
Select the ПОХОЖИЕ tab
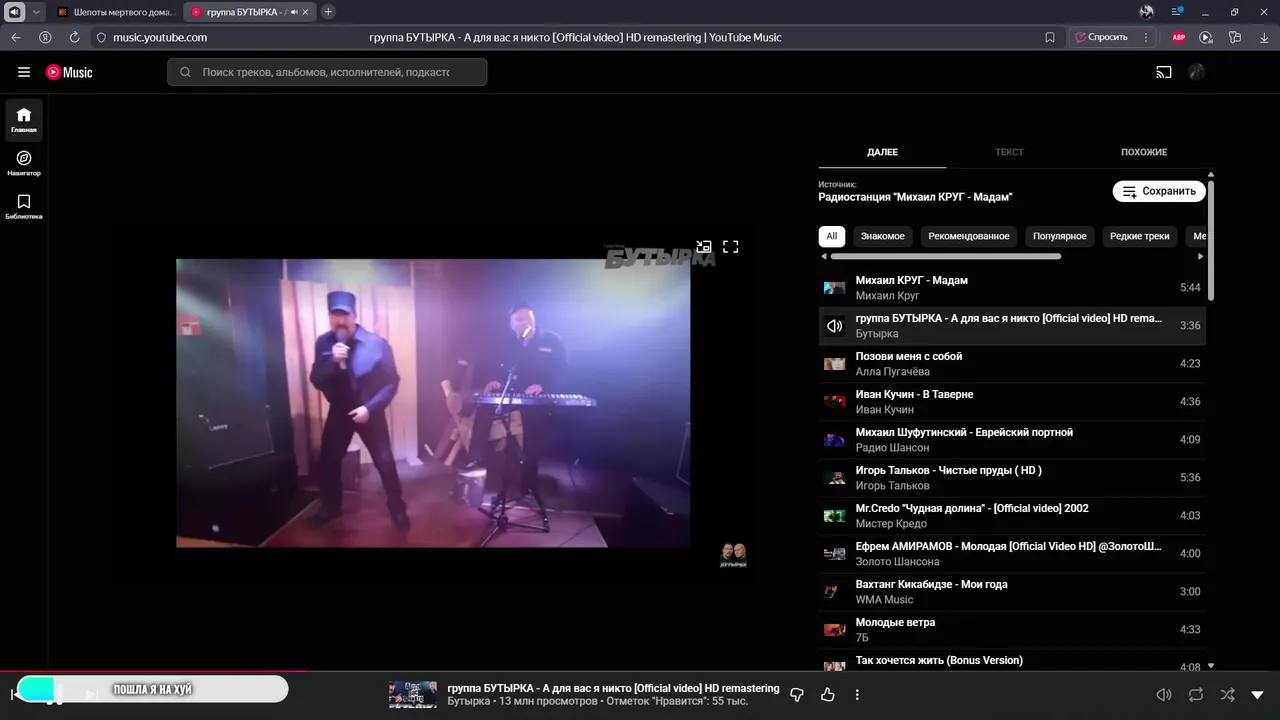(1144, 152)
